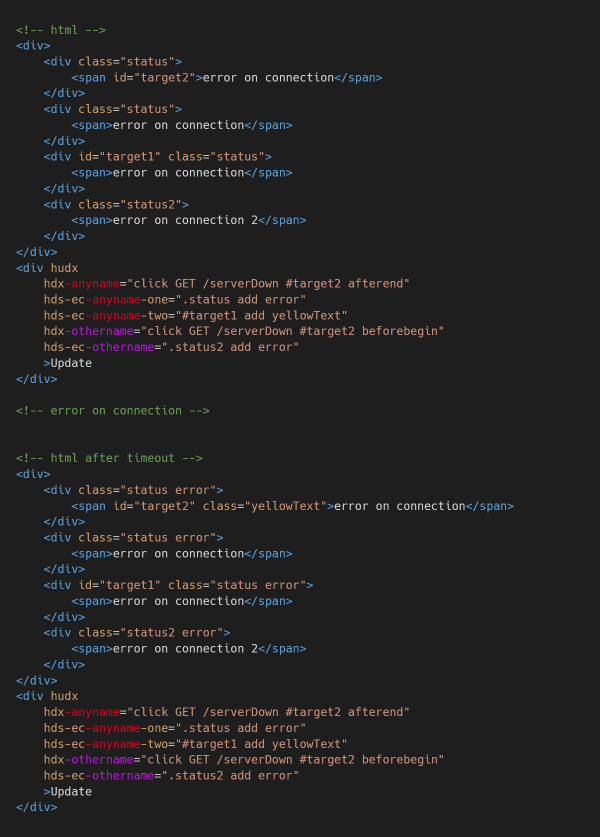Click the class="status2 error" div line
600x837 pixels.
point(137,633)
